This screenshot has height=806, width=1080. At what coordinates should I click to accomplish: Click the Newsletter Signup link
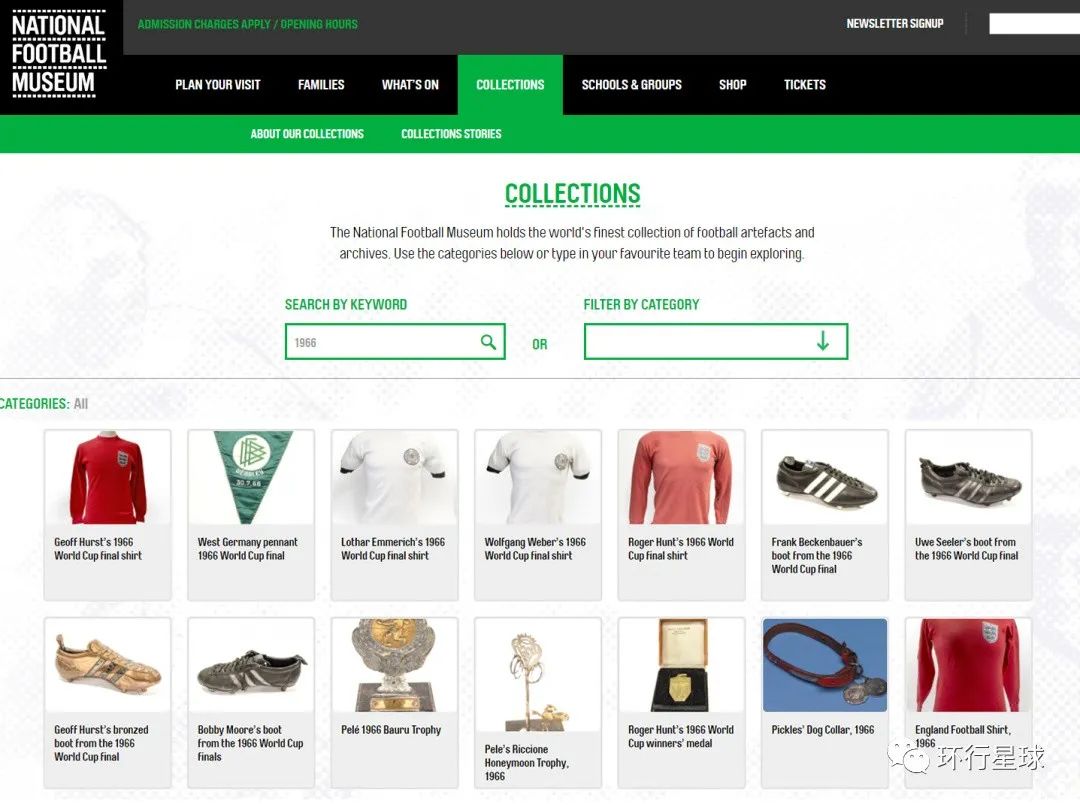[895, 23]
